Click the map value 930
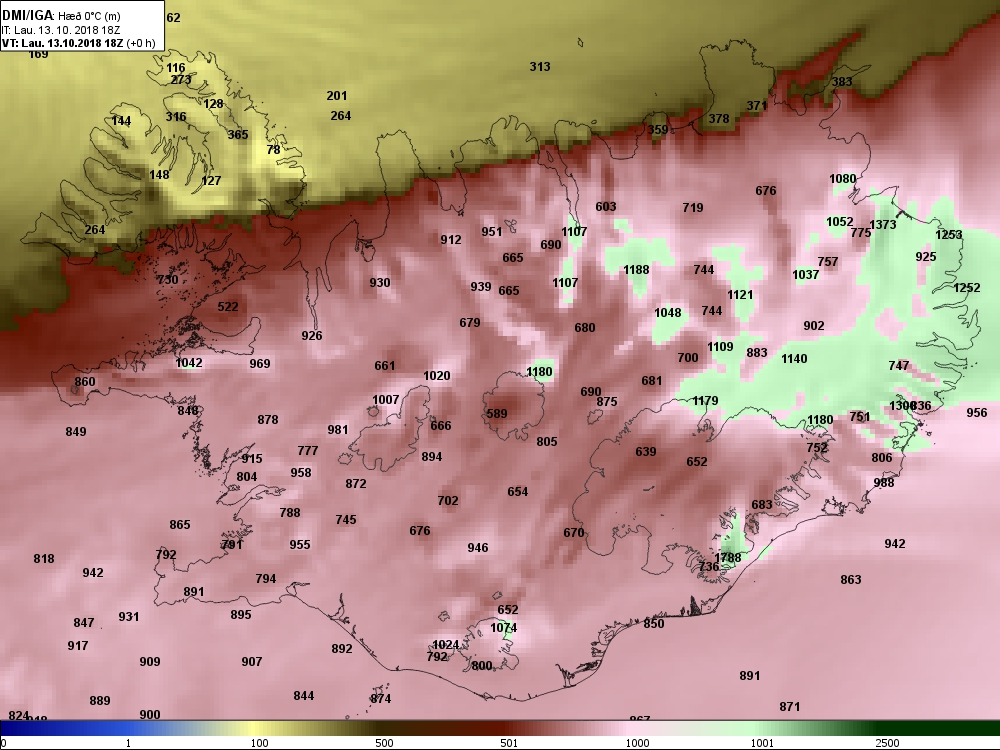Viewport: 1000px width, 750px height. [x=379, y=283]
